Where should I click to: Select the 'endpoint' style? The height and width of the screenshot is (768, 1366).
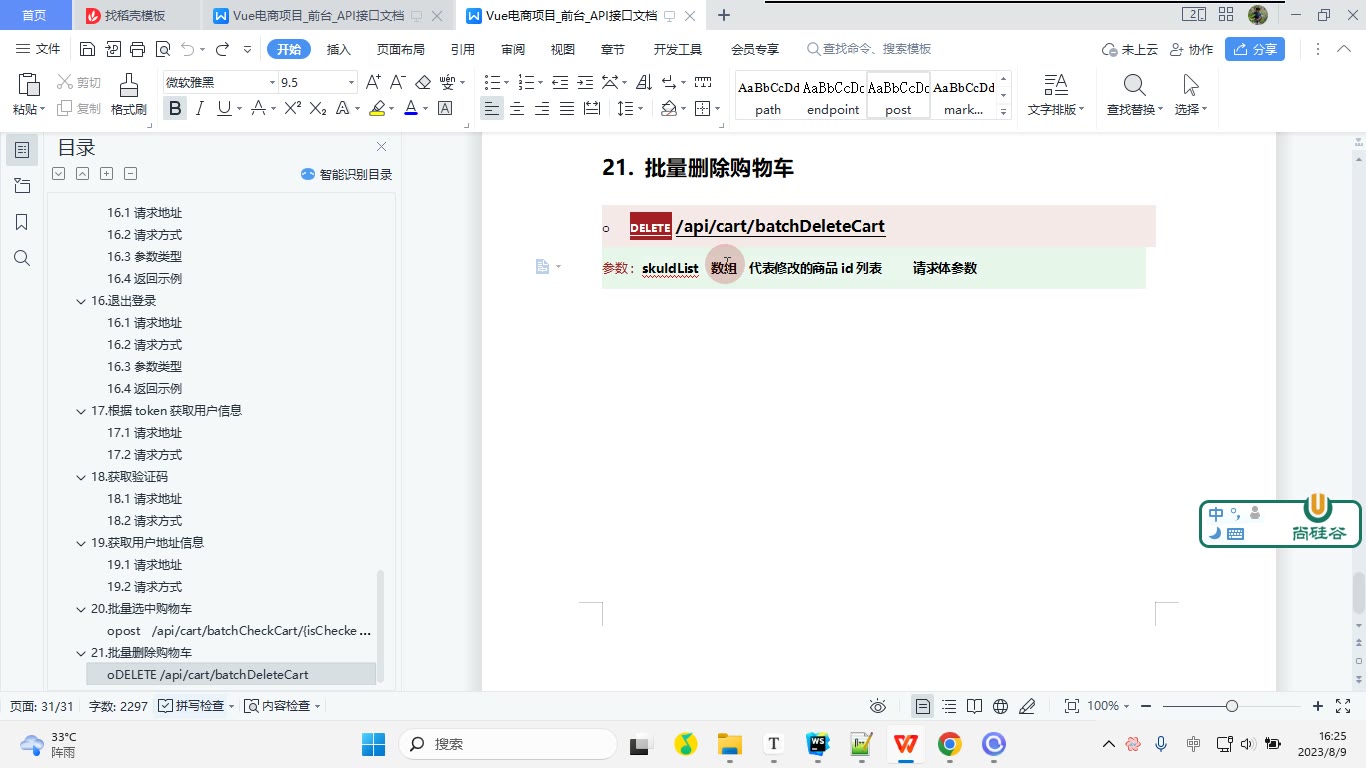pos(833,97)
